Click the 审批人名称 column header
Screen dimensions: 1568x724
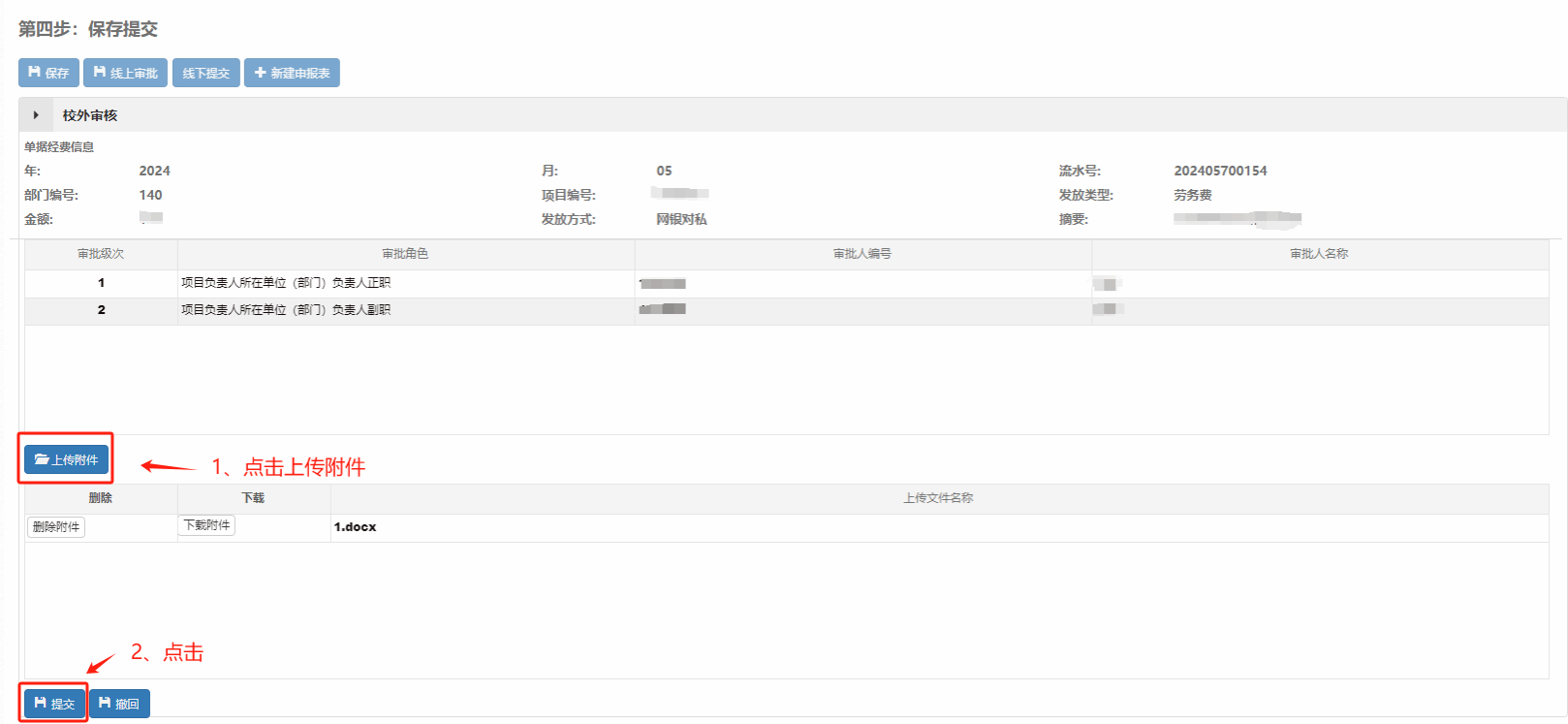(x=1319, y=254)
